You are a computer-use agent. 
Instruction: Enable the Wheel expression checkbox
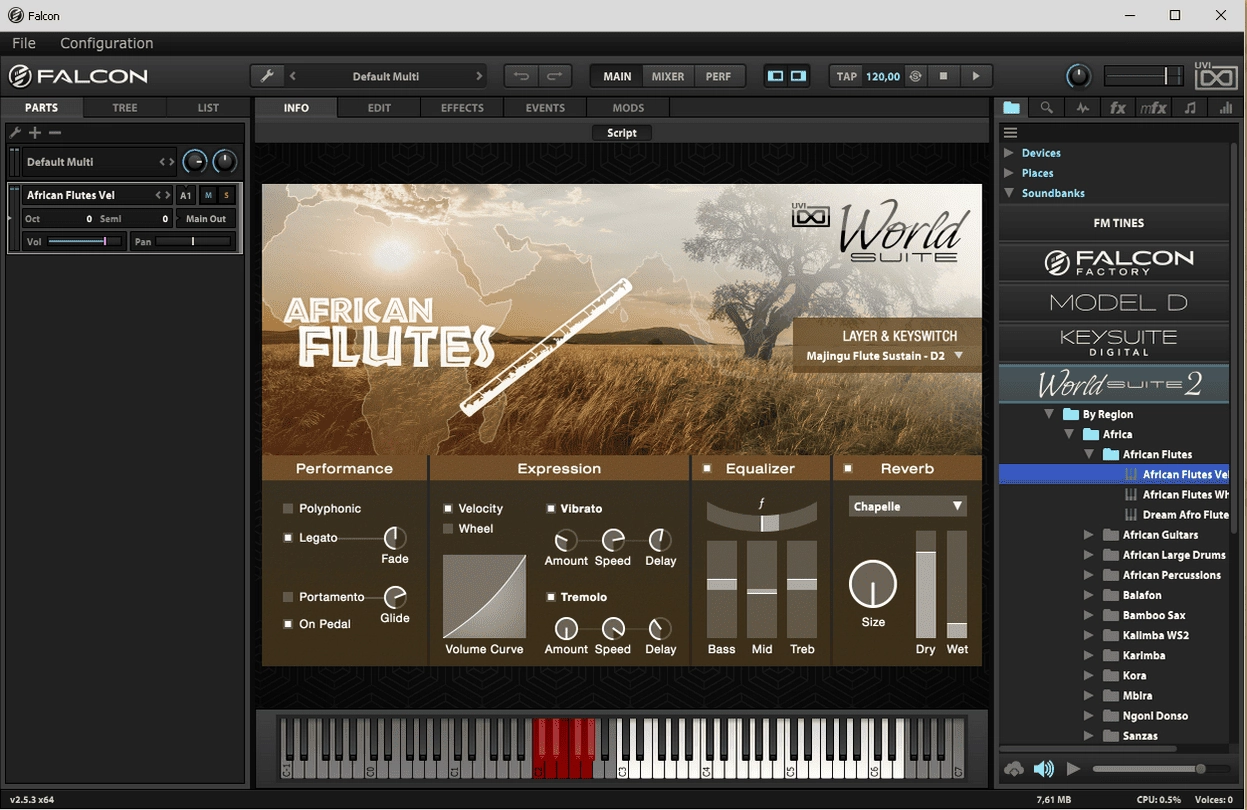coord(448,528)
